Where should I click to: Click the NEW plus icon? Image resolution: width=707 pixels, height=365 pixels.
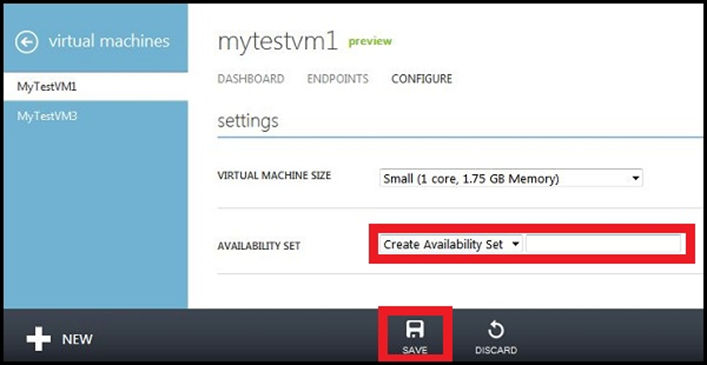pos(38,339)
